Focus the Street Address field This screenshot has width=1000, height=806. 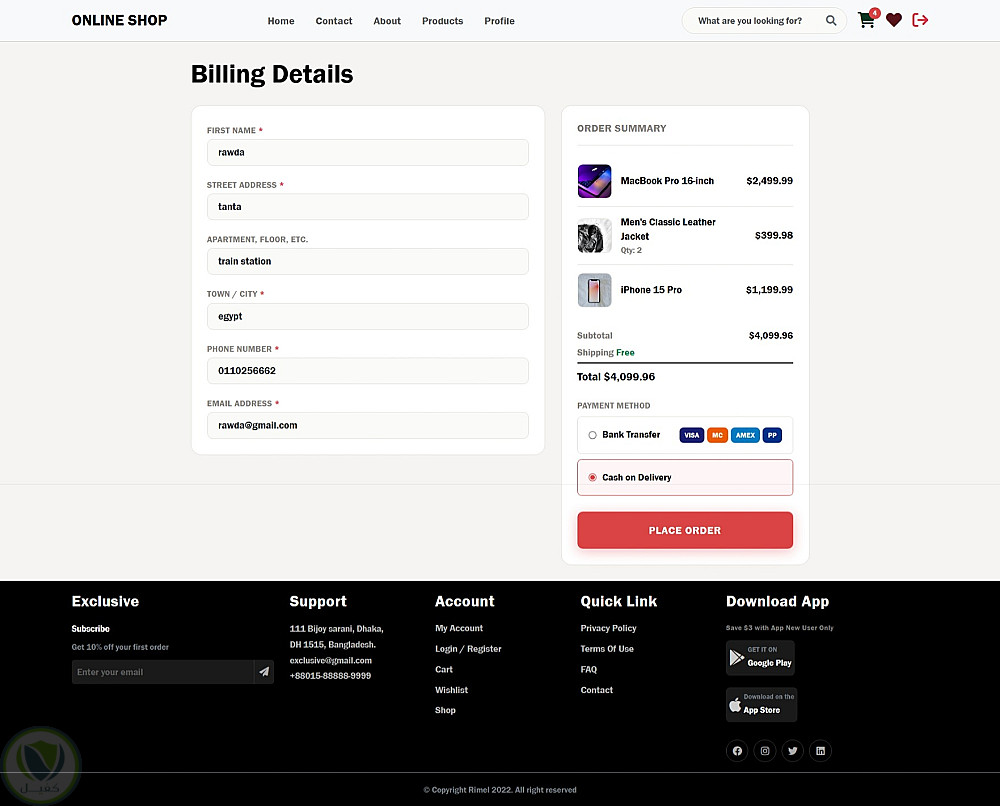(368, 207)
